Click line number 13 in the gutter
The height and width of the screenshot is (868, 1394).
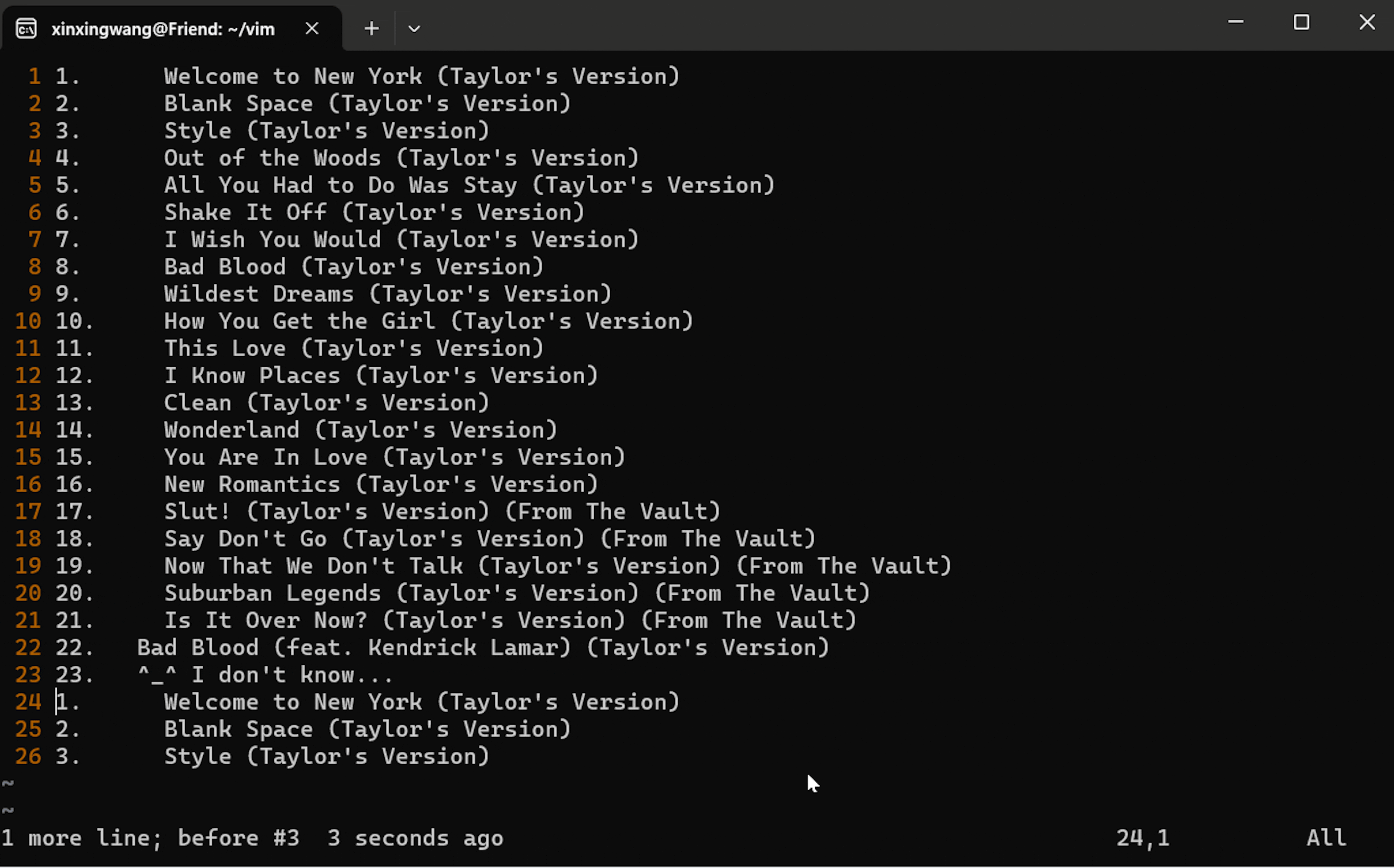coord(28,403)
